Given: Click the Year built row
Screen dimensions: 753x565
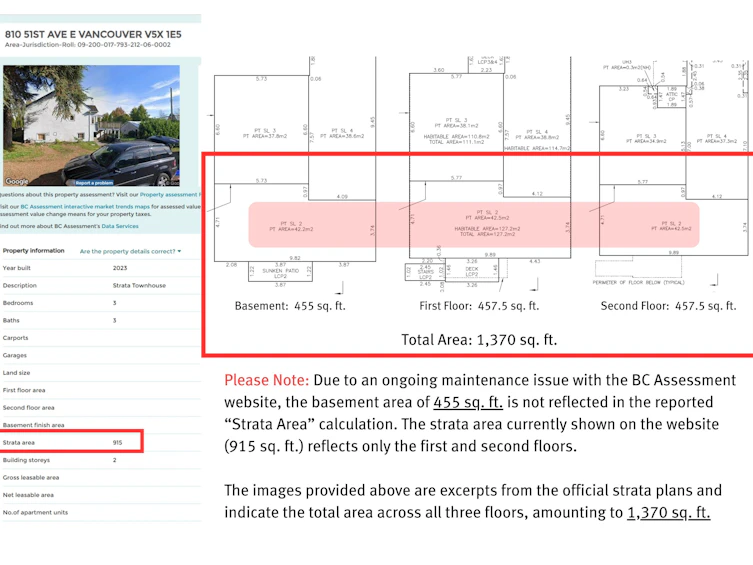Looking at the screenshot, I should pyautogui.click(x=101, y=268).
